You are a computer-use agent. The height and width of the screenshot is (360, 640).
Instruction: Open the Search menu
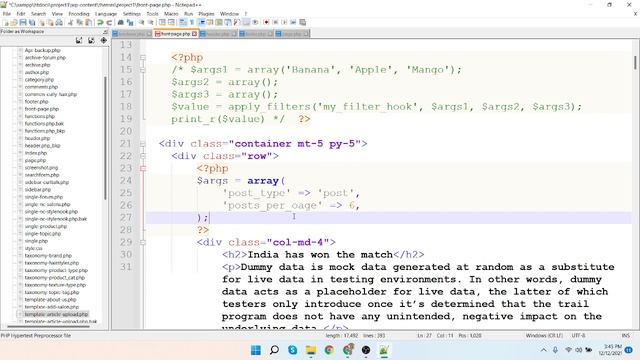(x=38, y=14)
